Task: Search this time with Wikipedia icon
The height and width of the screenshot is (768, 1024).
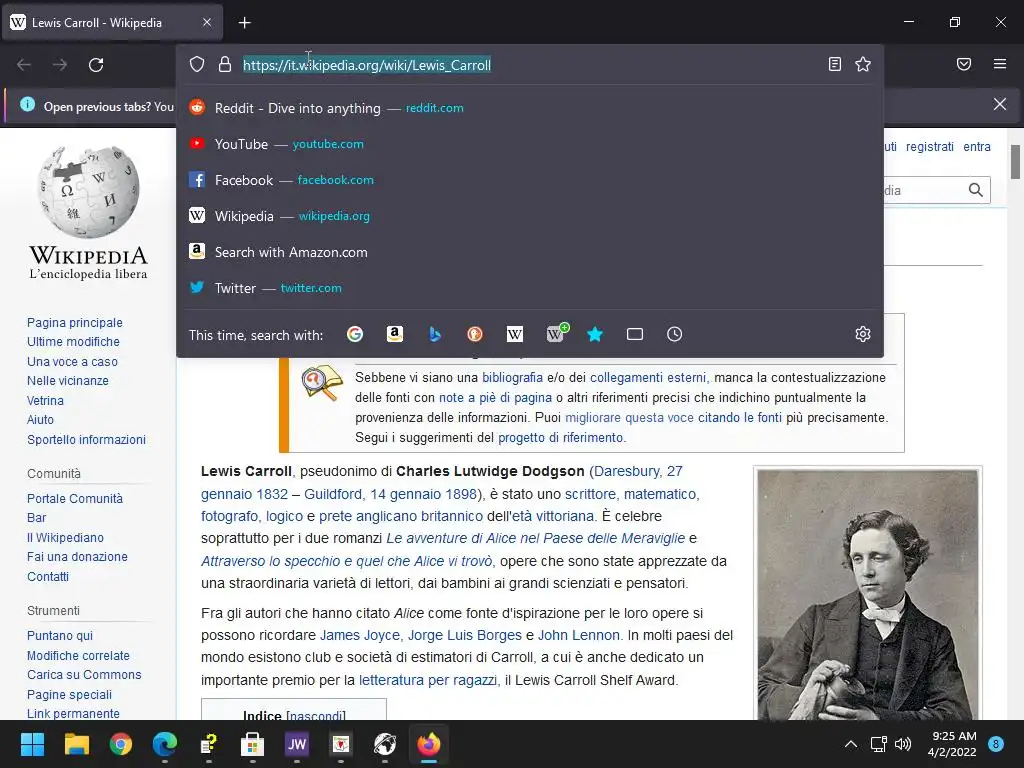Action: tap(515, 334)
